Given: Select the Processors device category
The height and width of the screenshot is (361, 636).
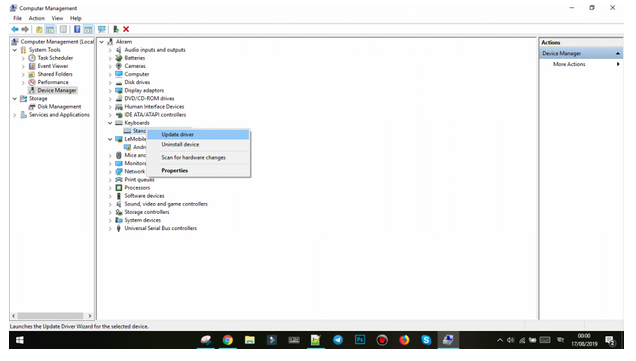Looking at the screenshot, I should pos(137,188).
